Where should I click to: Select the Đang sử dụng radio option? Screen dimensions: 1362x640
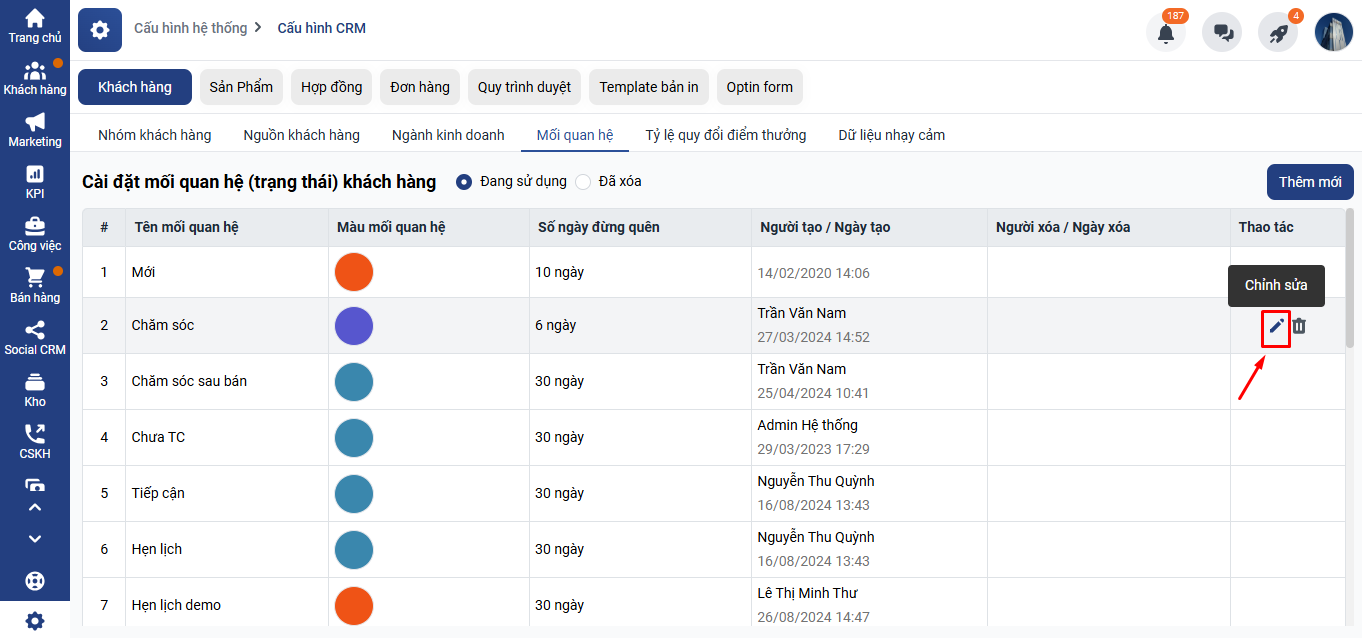(x=464, y=182)
